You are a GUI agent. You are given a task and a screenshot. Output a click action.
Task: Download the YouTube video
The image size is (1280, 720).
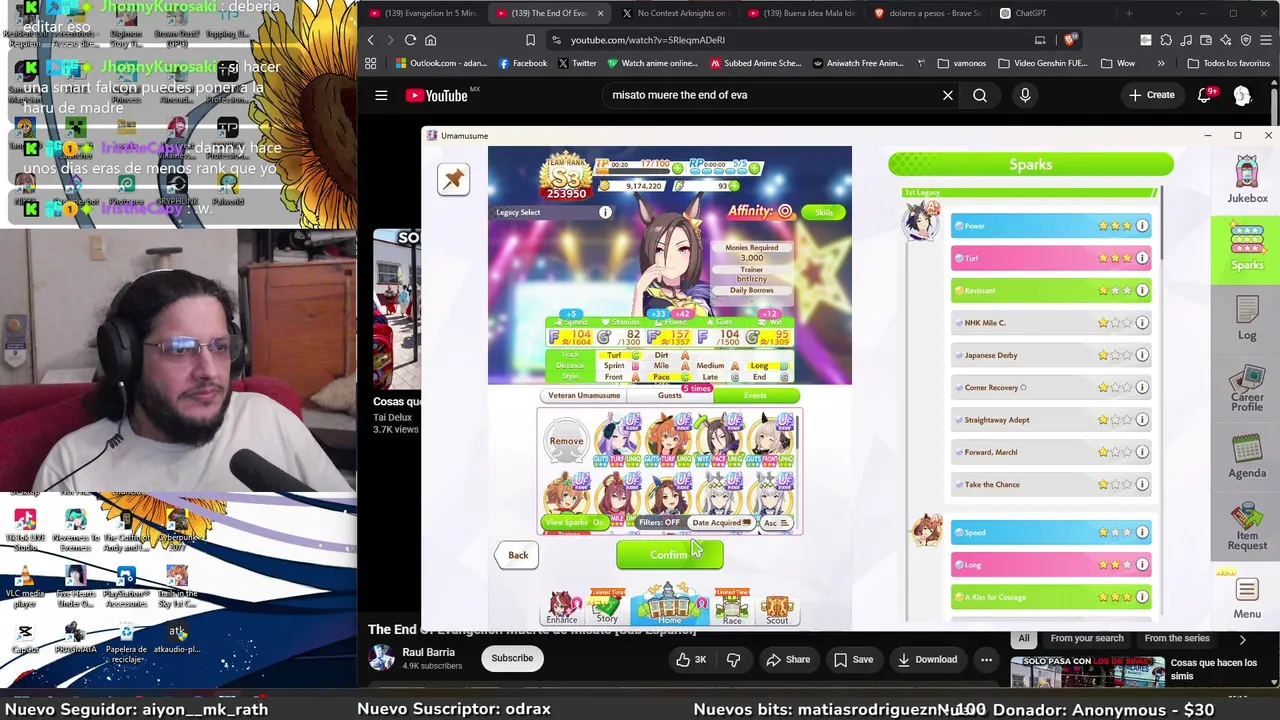point(927,659)
